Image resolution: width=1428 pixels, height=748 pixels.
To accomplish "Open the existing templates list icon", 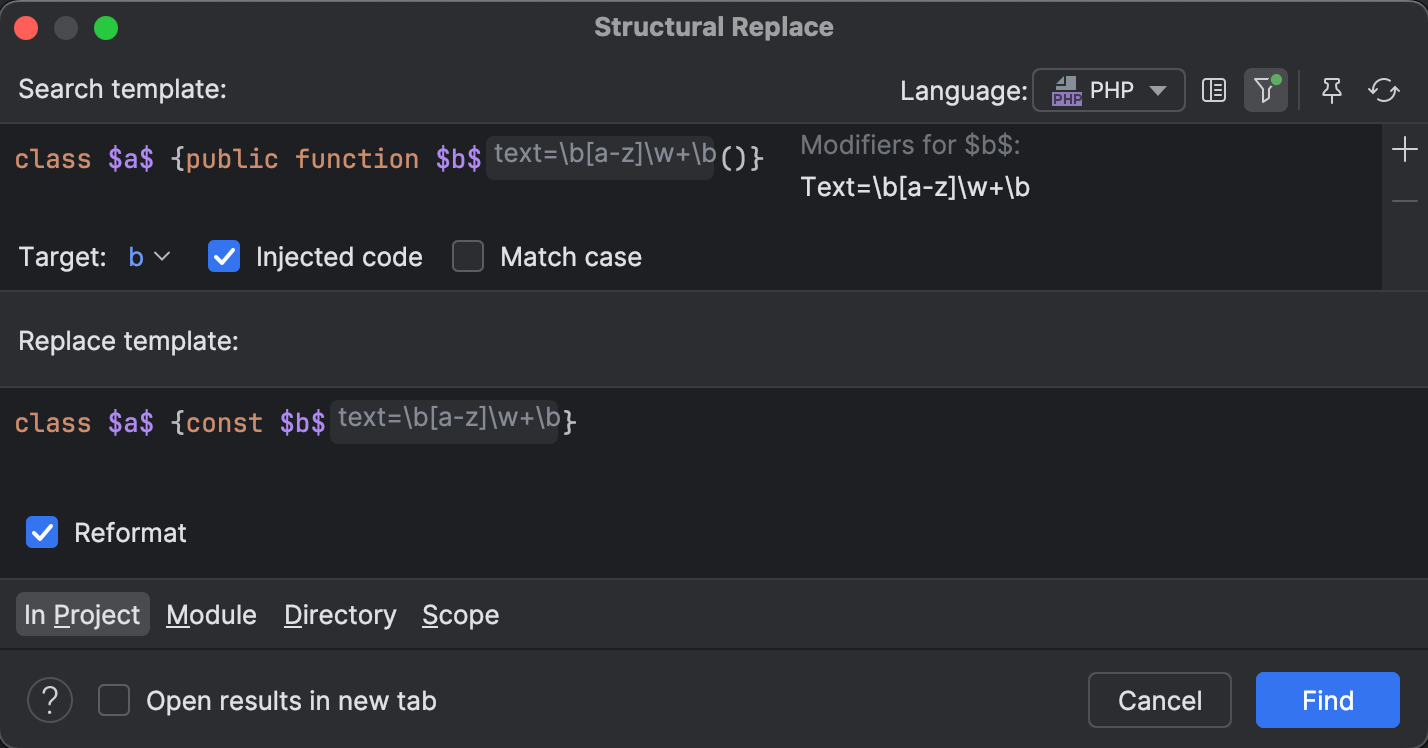I will pos(1213,90).
